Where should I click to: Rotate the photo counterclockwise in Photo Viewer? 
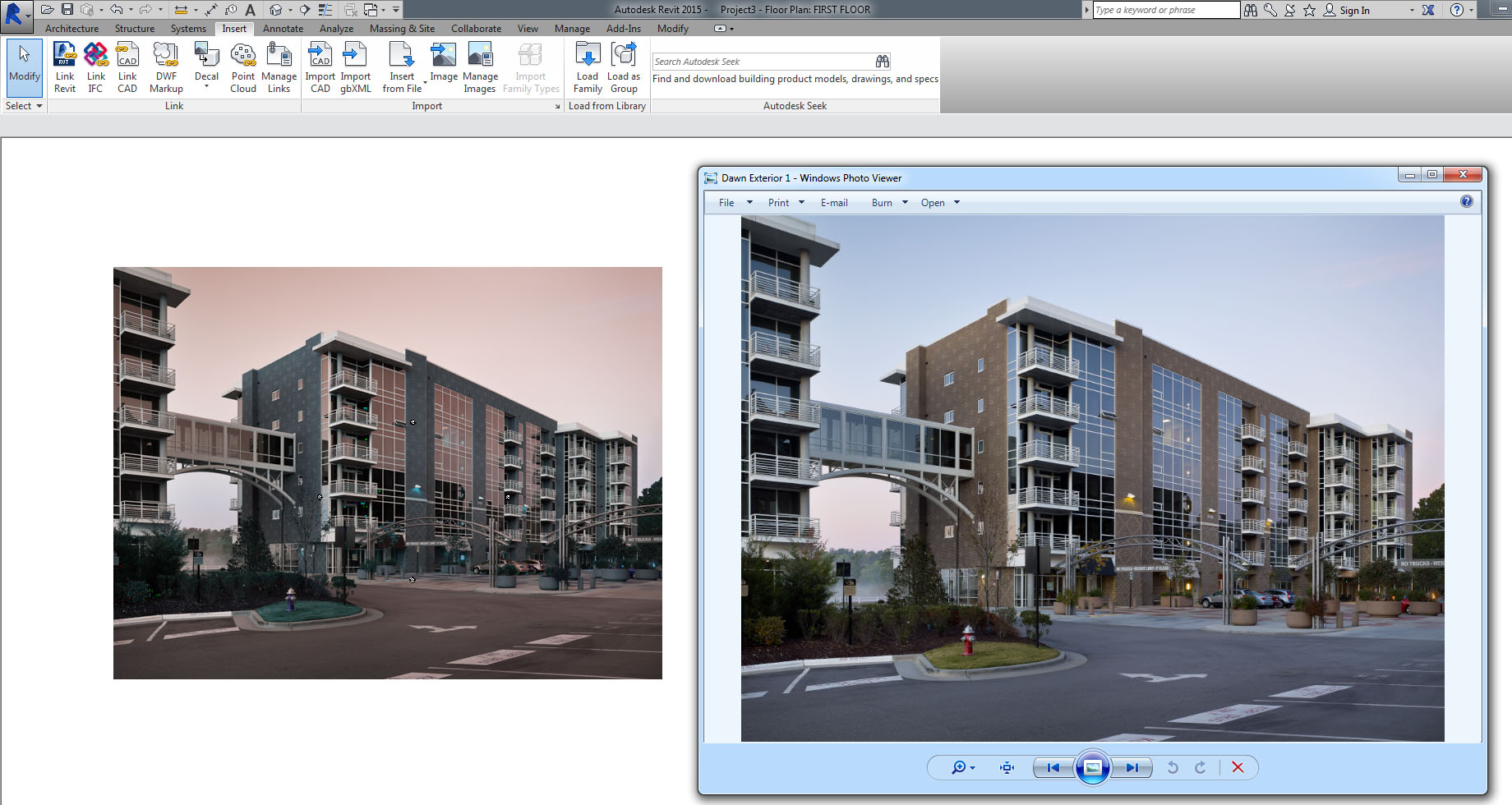[x=1173, y=767]
